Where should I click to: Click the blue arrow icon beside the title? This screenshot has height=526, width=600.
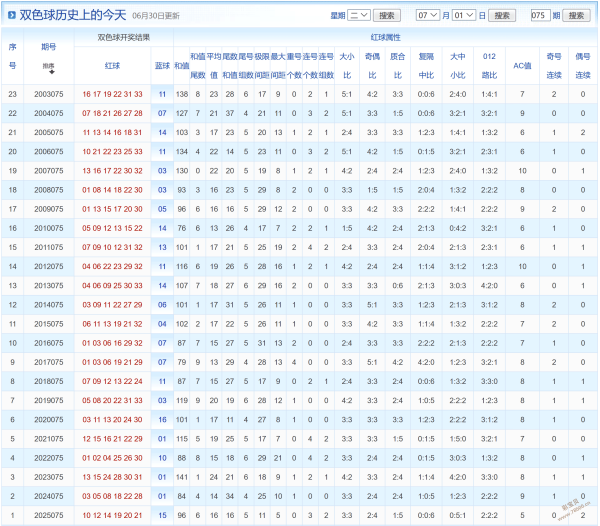(11, 15)
